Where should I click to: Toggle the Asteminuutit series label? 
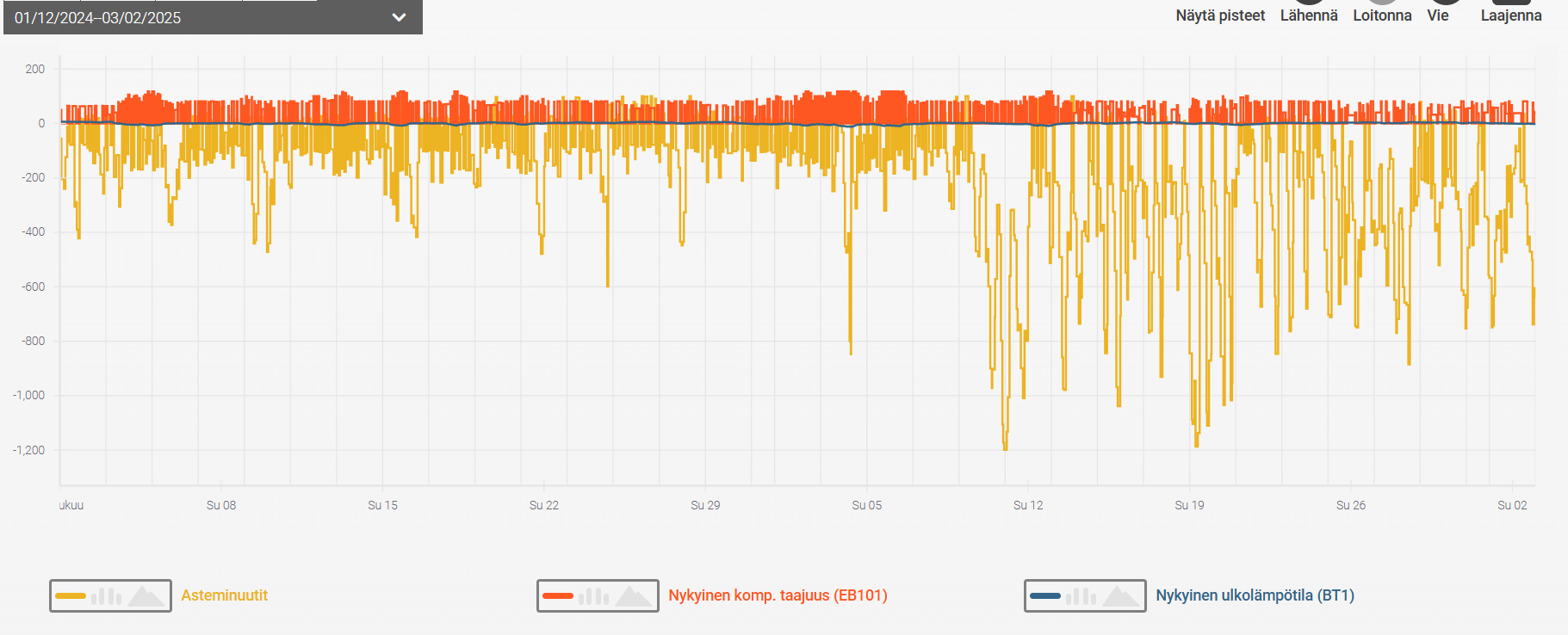tap(224, 595)
